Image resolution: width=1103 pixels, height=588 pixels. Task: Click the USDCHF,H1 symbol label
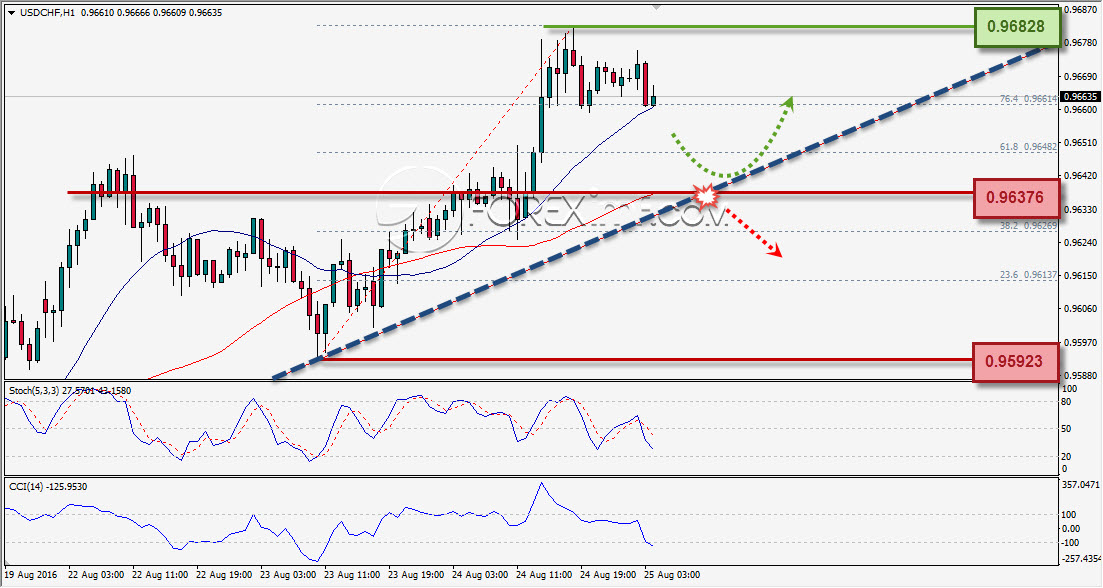(47, 13)
